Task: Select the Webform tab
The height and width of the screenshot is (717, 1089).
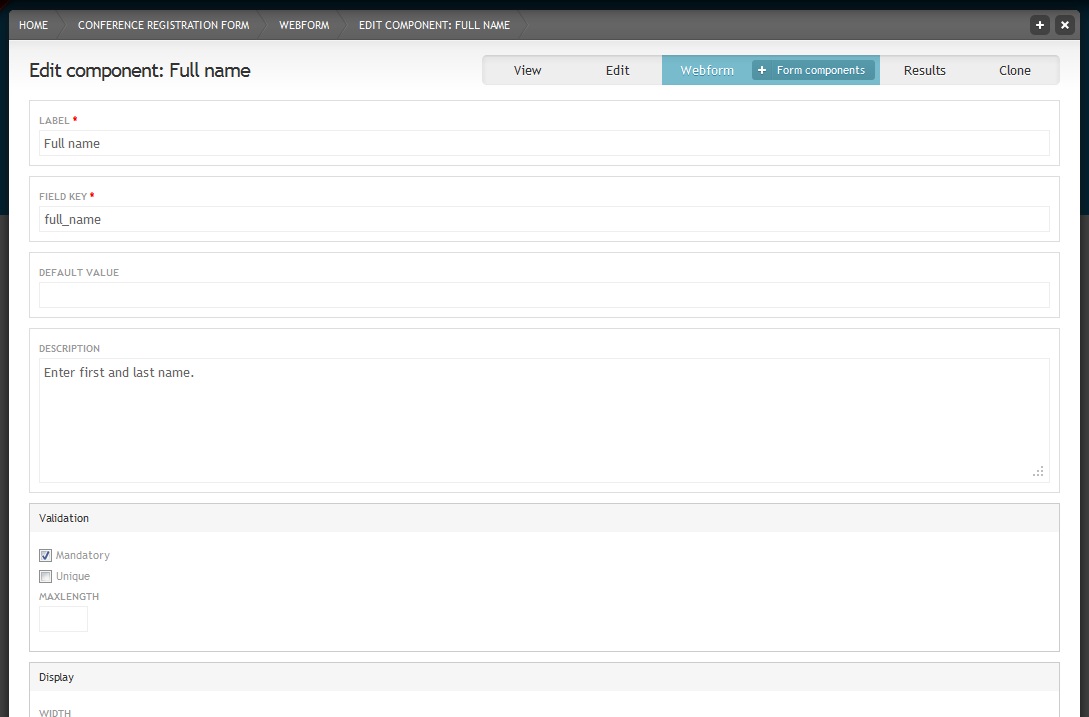Action: (x=707, y=70)
